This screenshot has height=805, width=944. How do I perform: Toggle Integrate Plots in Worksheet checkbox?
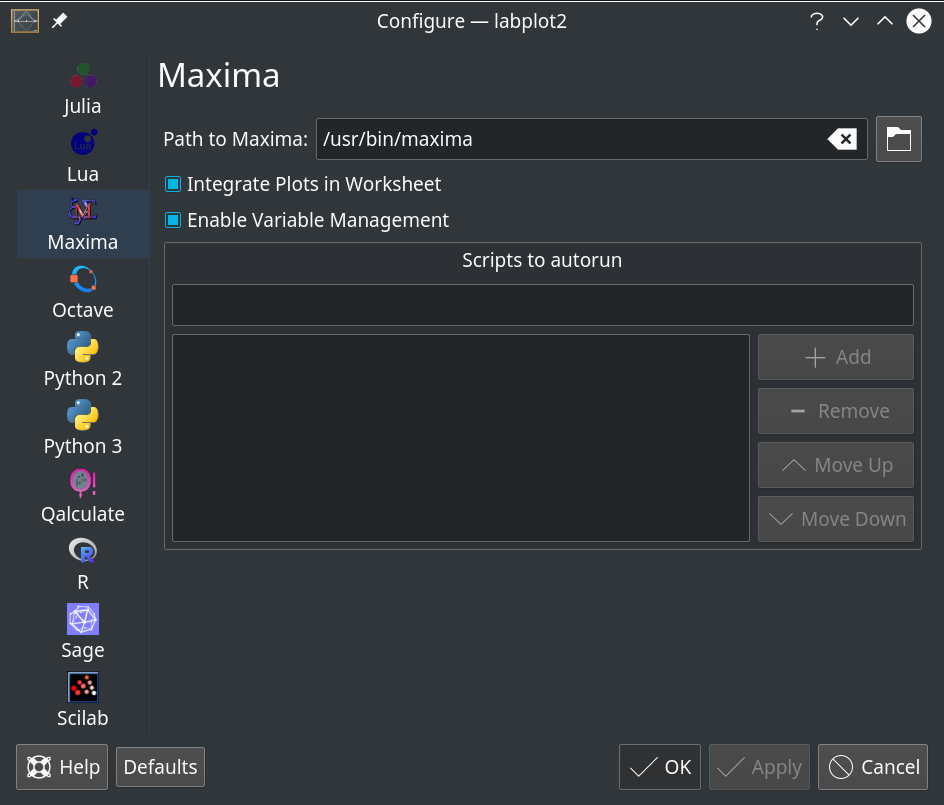173,184
